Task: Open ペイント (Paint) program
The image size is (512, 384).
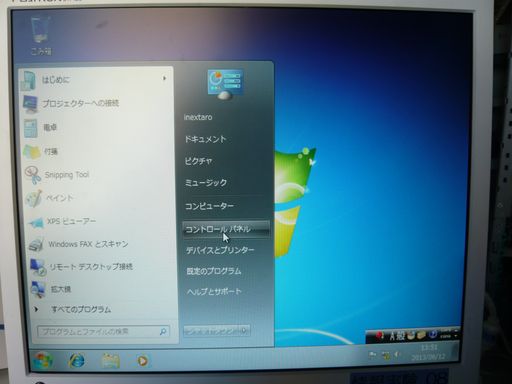Action: (49, 198)
